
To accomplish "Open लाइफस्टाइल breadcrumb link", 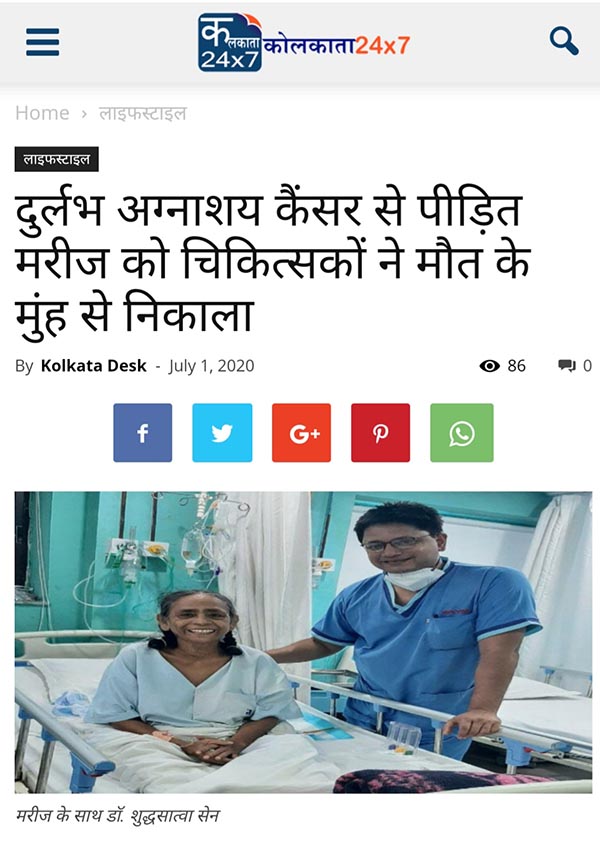I will pyautogui.click(x=143, y=113).
